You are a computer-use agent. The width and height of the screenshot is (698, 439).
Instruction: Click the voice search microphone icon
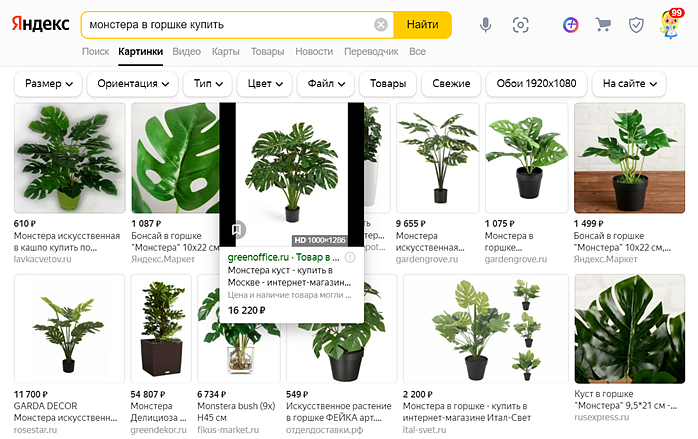coord(486,24)
